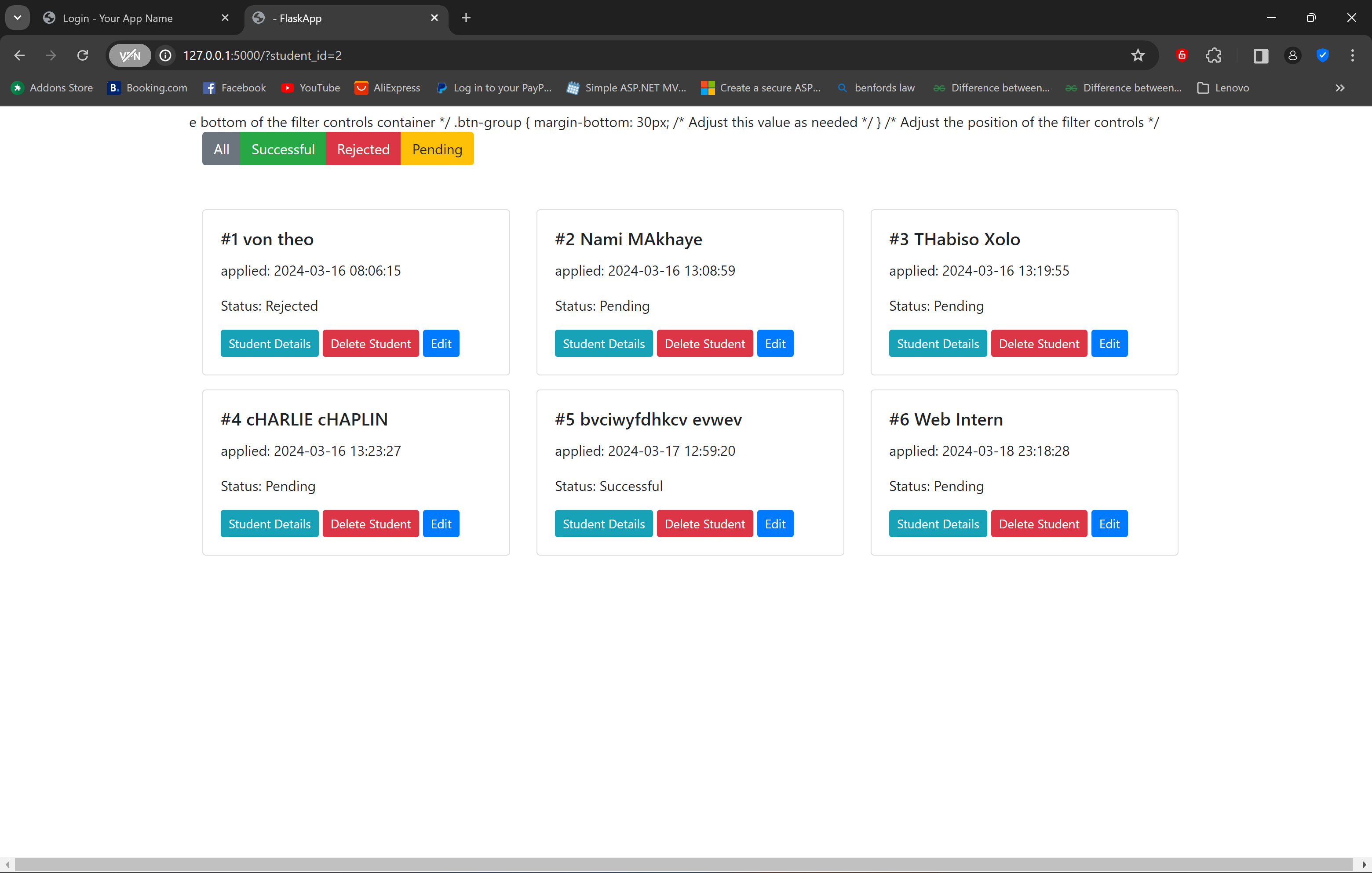Open the Facebook bookmark

[x=234, y=88]
